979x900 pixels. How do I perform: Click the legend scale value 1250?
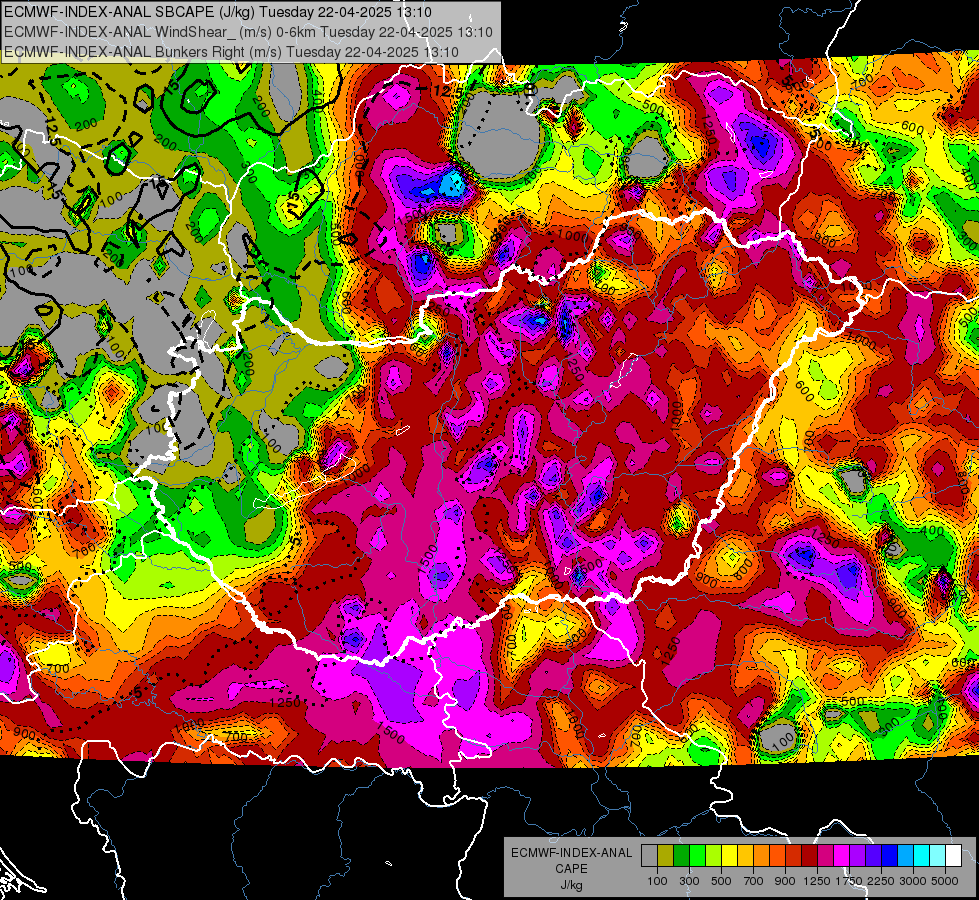[817, 881]
